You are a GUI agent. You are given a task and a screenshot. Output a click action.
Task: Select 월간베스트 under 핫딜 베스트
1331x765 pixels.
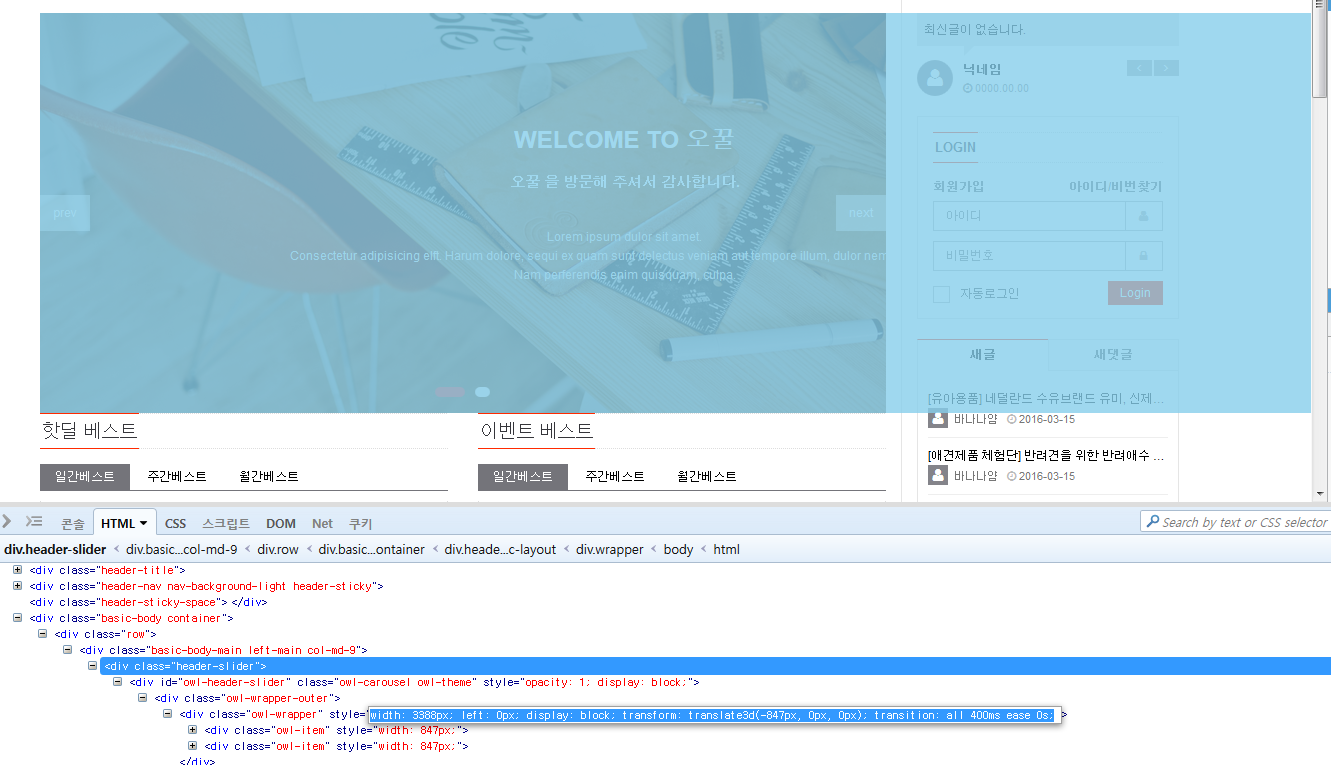[269, 477]
